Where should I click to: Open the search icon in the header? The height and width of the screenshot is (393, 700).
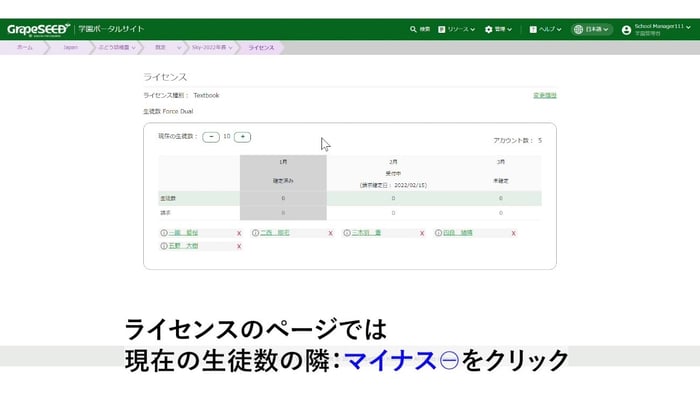coord(420,29)
